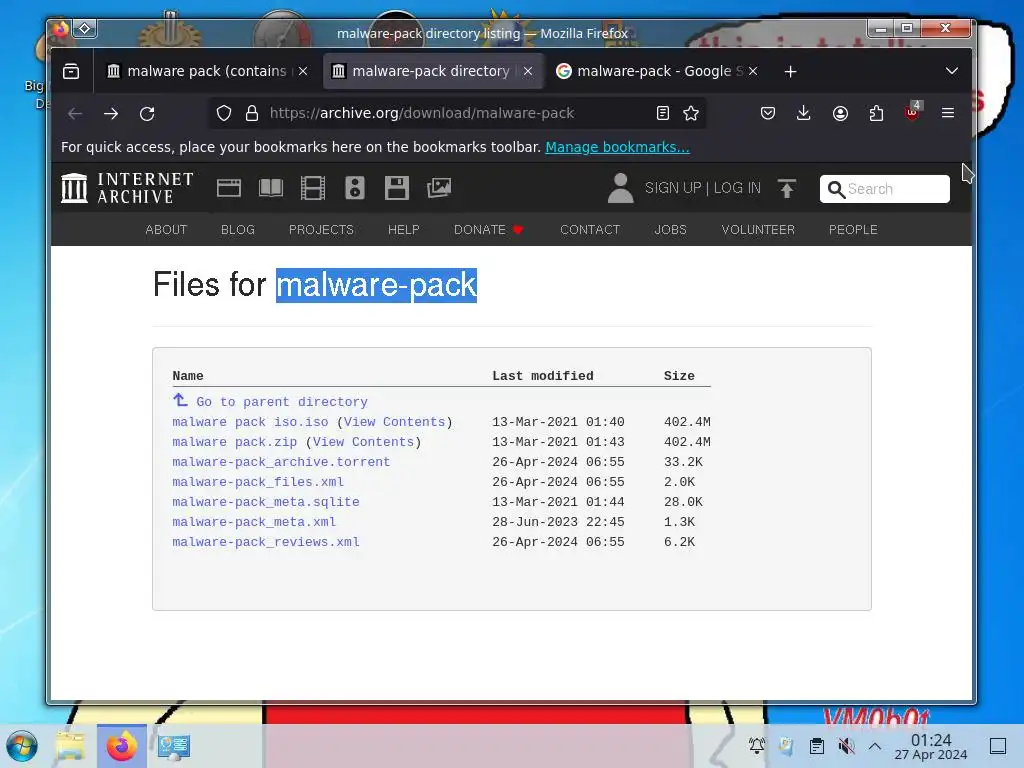This screenshot has width=1024, height=768.
Task: View Contents of malware pack iso.iso
Action: (x=394, y=422)
